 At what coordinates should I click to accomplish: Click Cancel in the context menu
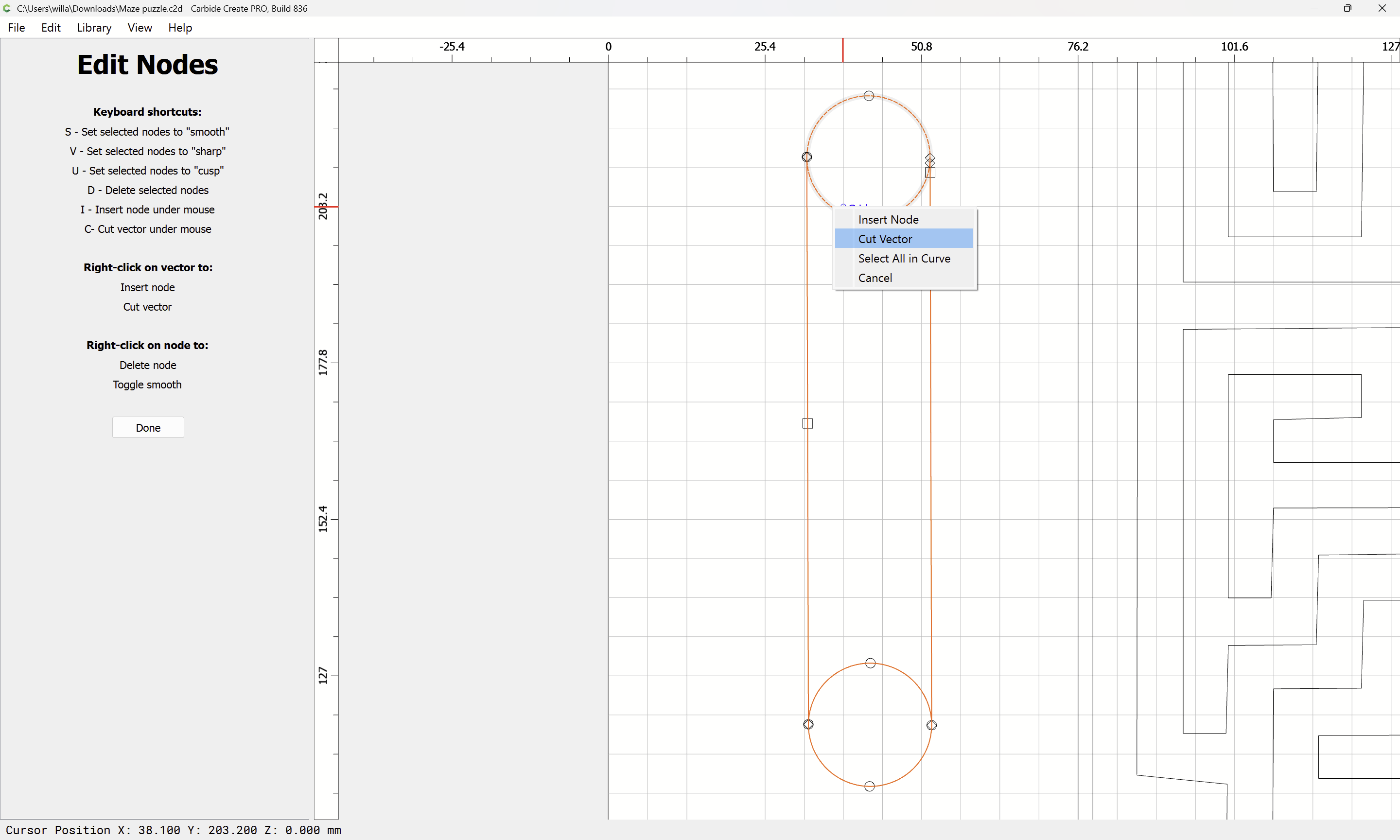click(875, 278)
